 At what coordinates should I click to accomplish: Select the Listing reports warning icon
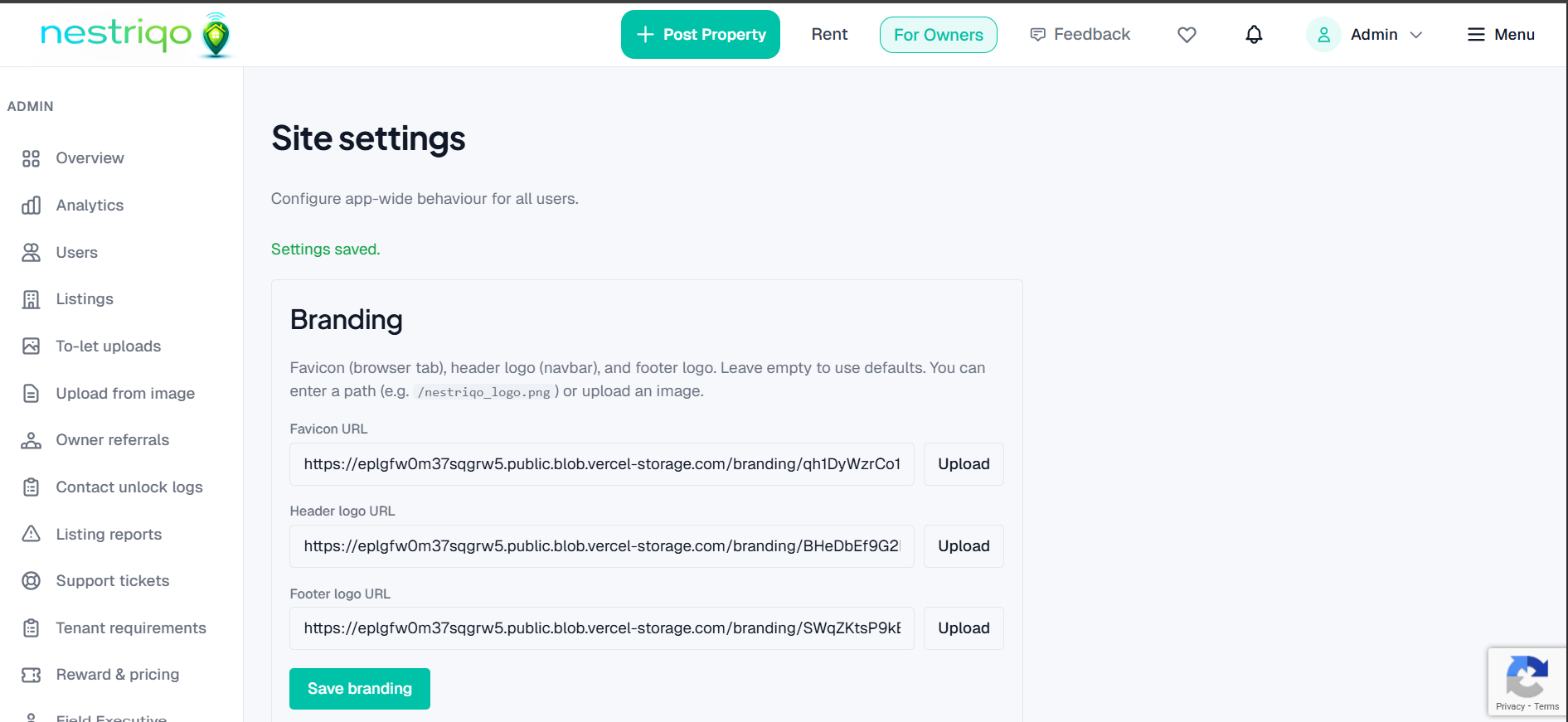point(31,534)
